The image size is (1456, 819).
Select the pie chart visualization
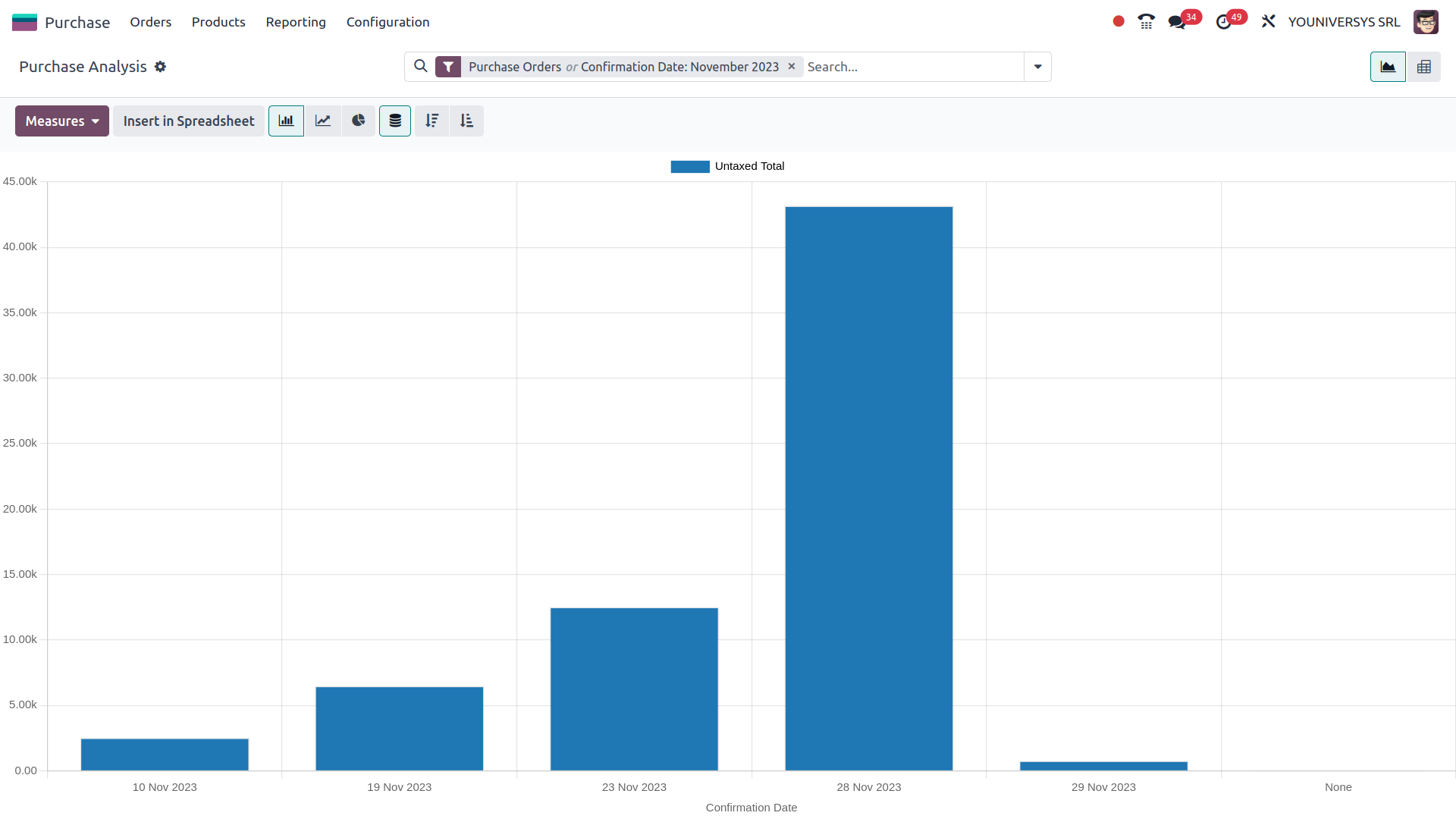358,121
